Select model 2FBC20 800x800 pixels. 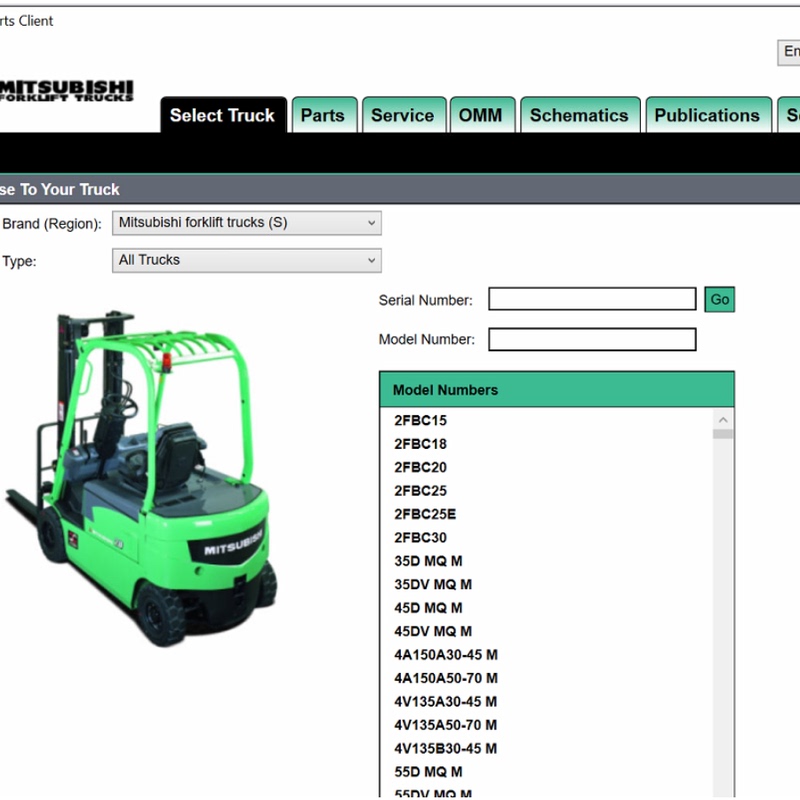tap(420, 467)
